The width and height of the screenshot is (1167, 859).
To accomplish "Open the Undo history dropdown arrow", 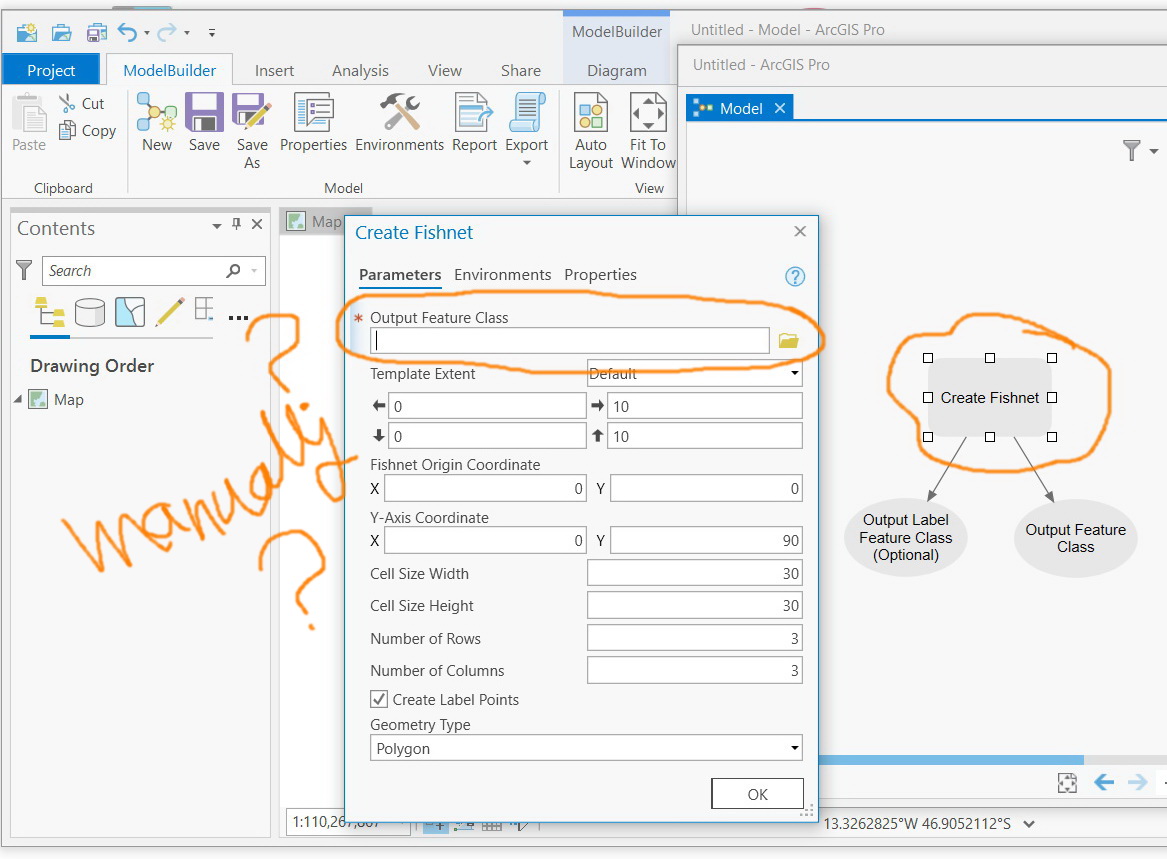I will coord(147,33).
